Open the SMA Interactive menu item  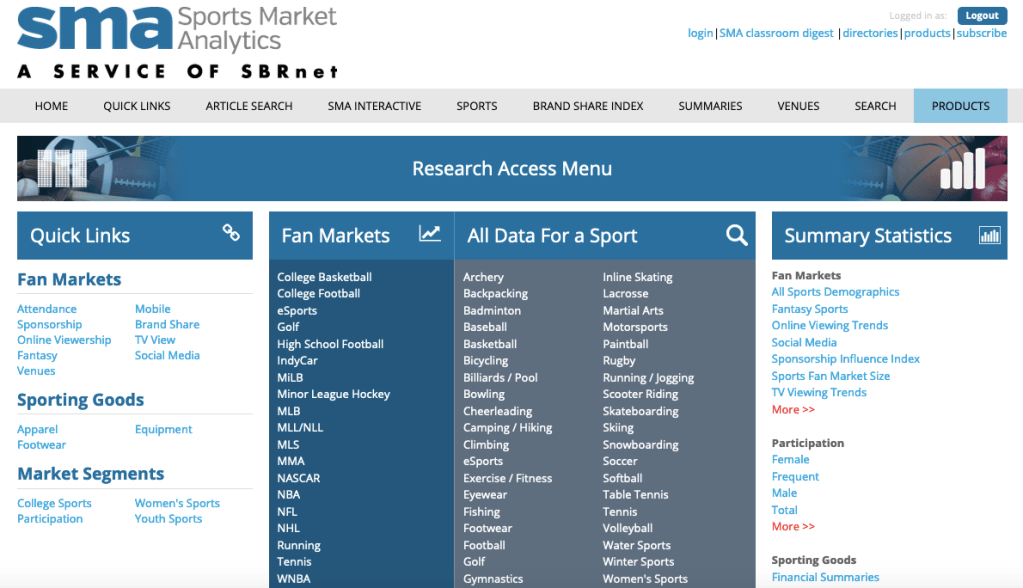[374, 106]
